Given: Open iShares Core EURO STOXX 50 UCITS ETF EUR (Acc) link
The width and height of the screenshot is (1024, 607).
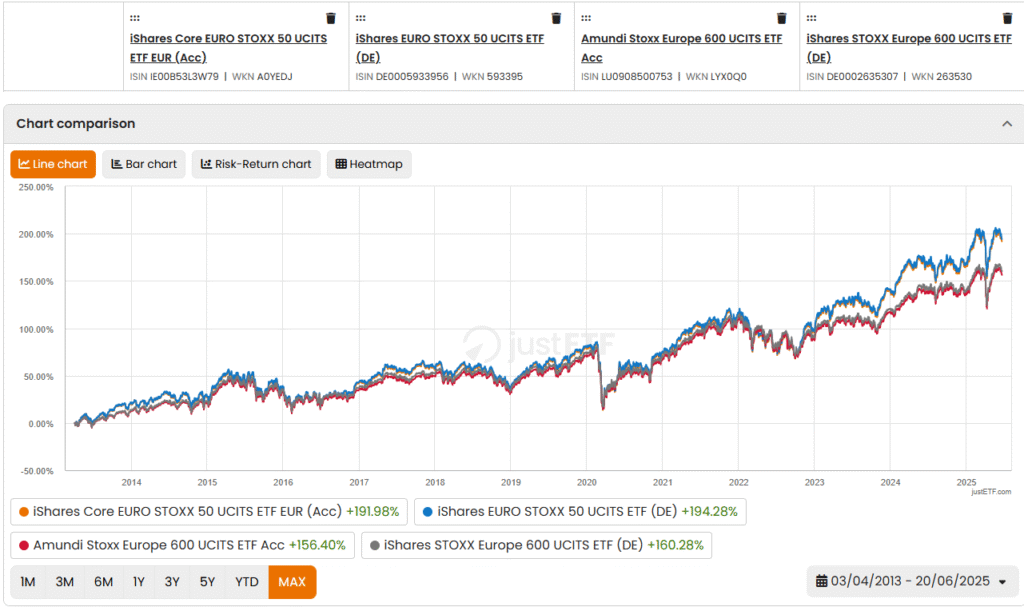Looking at the screenshot, I should 229,48.
